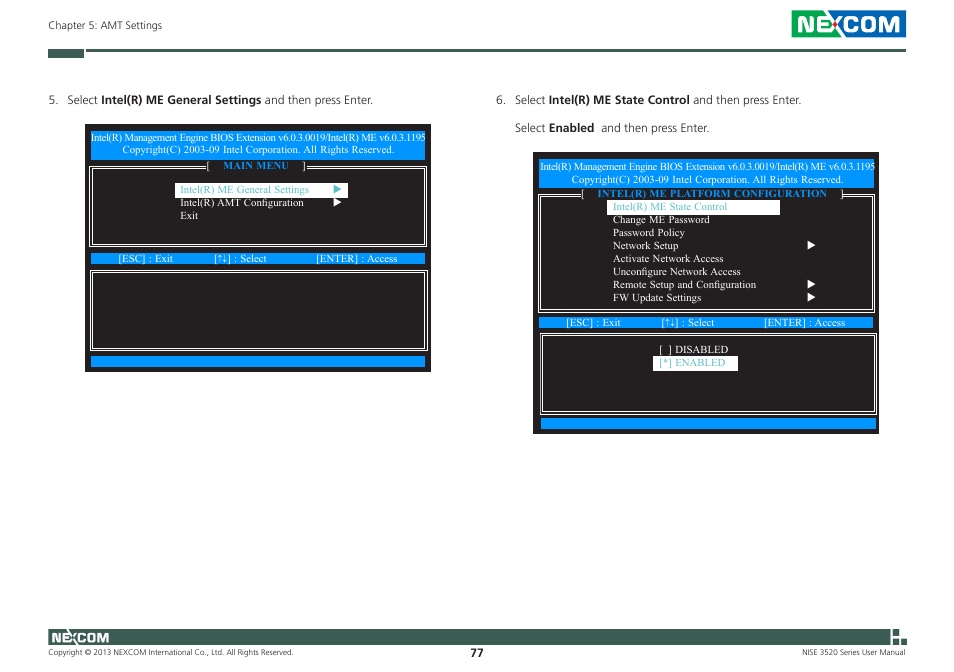
Task: Click the 'Select Enabled and then press Enter' line
Action: 611,128
